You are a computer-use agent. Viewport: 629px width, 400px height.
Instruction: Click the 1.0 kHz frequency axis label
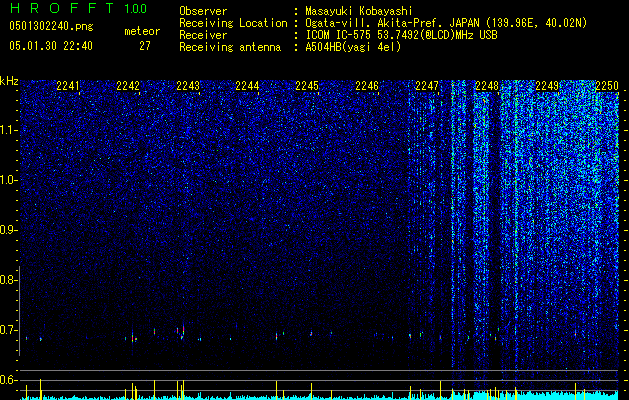pyautogui.click(x=7, y=181)
